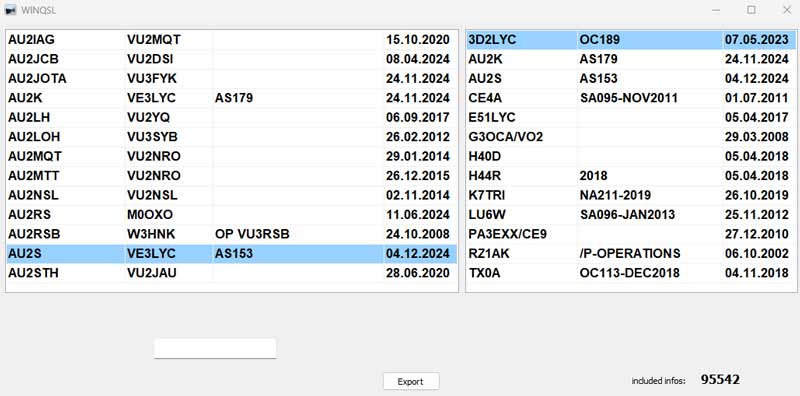Image resolution: width=800 pixels, height=396 pixels.
Task: Select the AU2RS entry
Action: (29, 214)
